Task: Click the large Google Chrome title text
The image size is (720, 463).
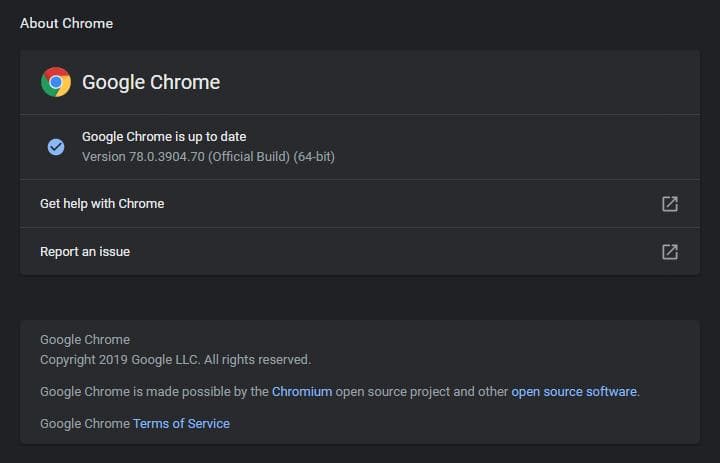Action: (151, 82)
